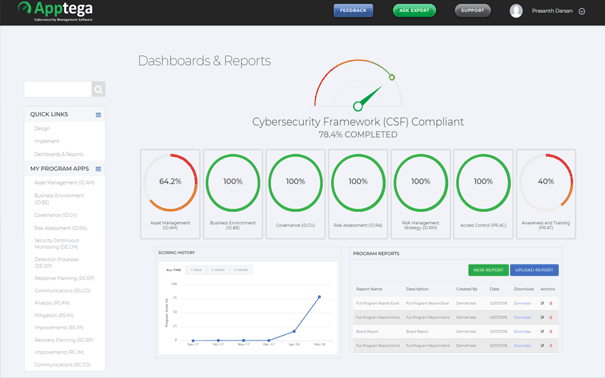Edit the Full Program Report-Excel row
The image size is (605, 378).
542,304
